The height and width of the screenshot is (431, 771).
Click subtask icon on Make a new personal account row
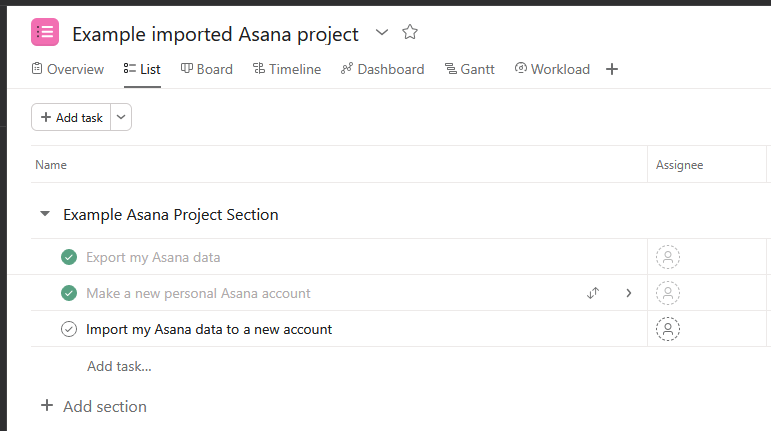pyautogui.click(x=593, y=293)
